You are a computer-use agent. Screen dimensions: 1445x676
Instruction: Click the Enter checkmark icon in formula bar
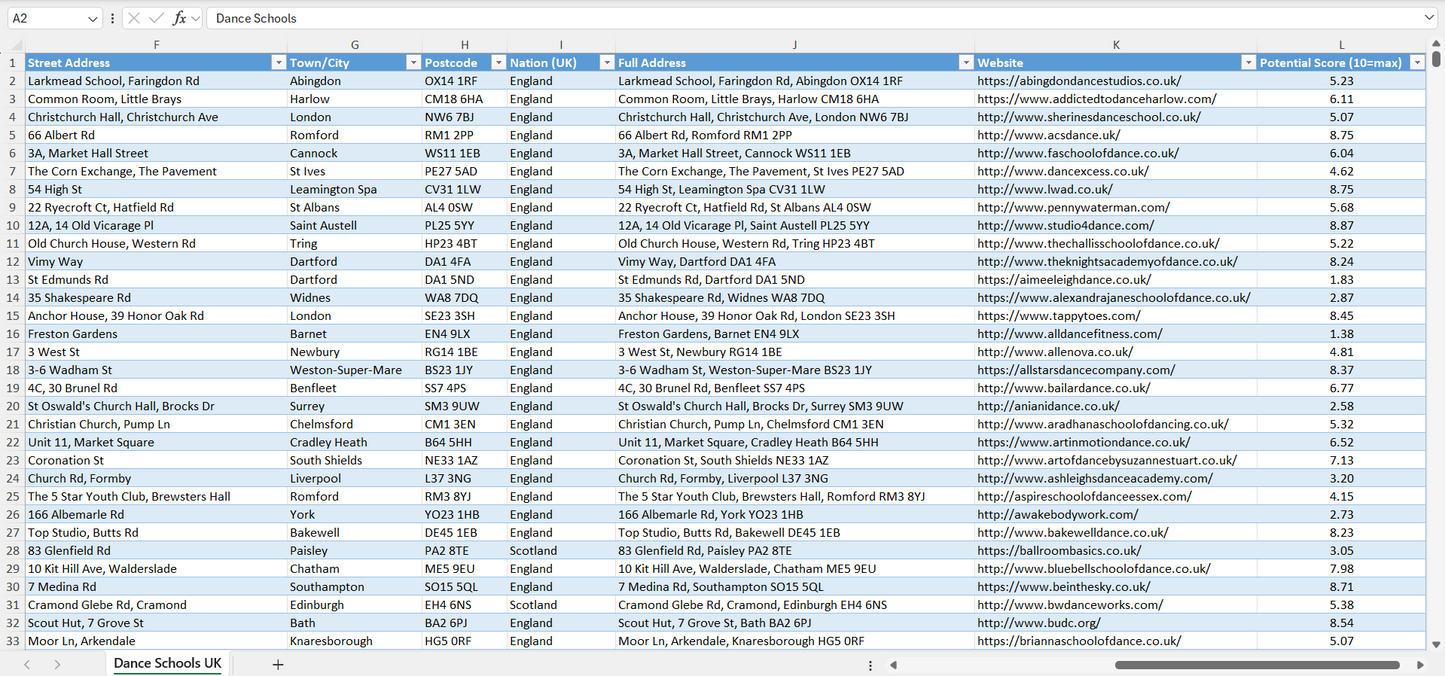click(x=157, y=18)
